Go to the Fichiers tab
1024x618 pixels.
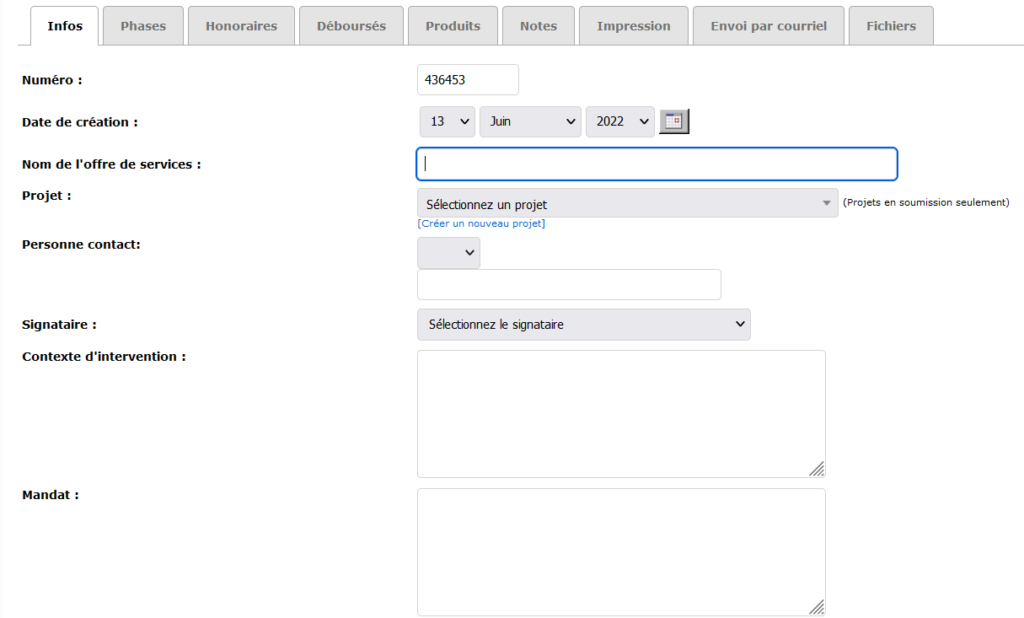point(891,26)
